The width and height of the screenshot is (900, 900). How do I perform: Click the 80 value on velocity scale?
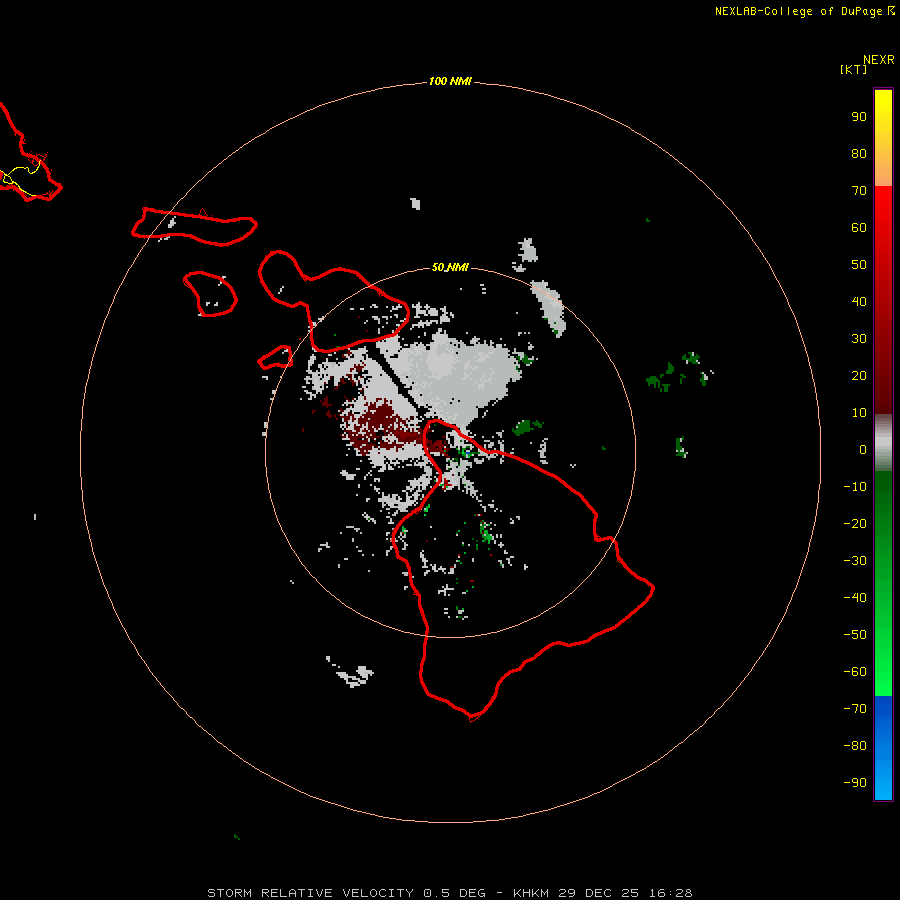coord(859,153)
